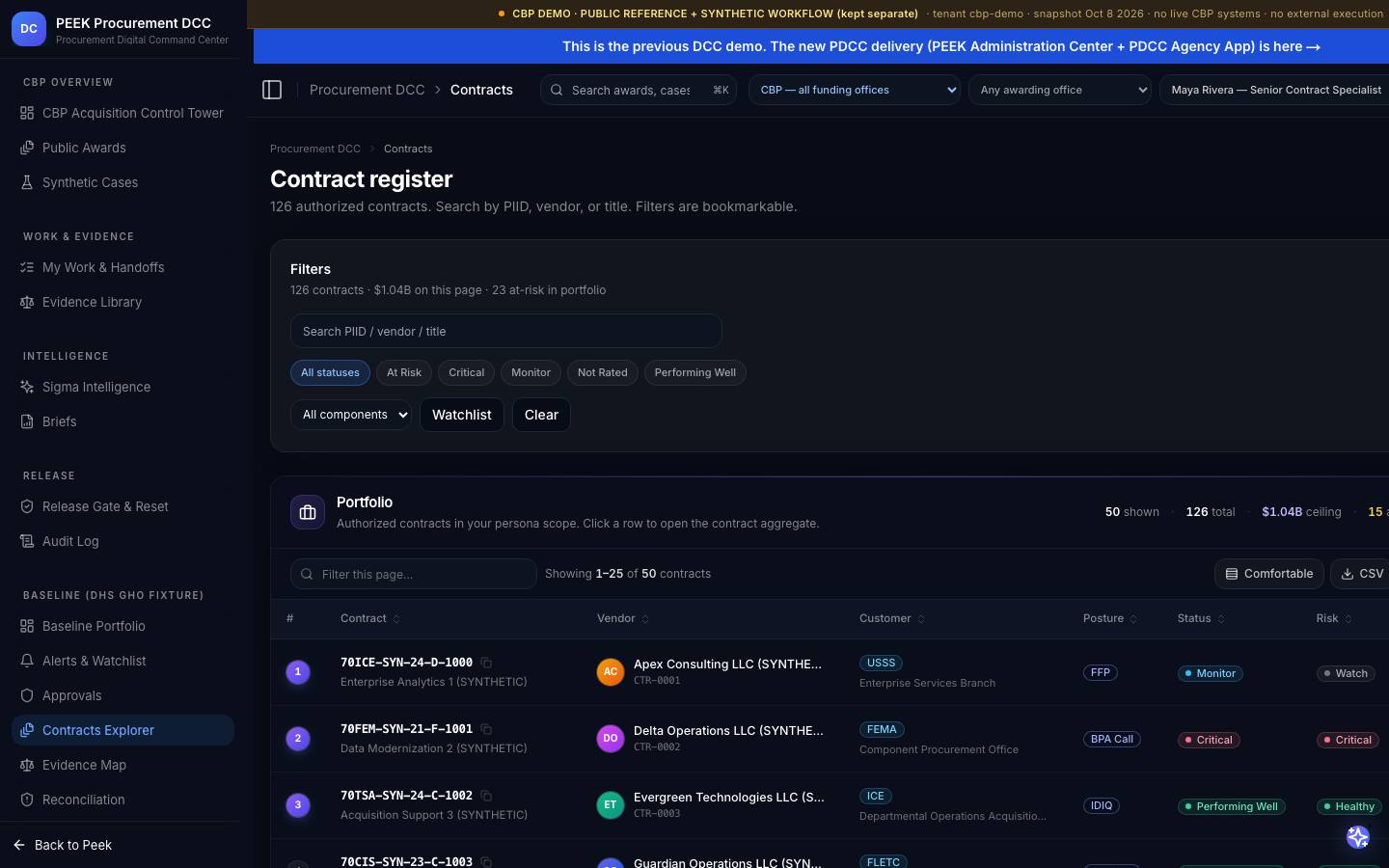This screenshot has height=868, width=1389.
Task: Click the Procurement DCC breadcrumb in top bar
Action: point(368,90)
